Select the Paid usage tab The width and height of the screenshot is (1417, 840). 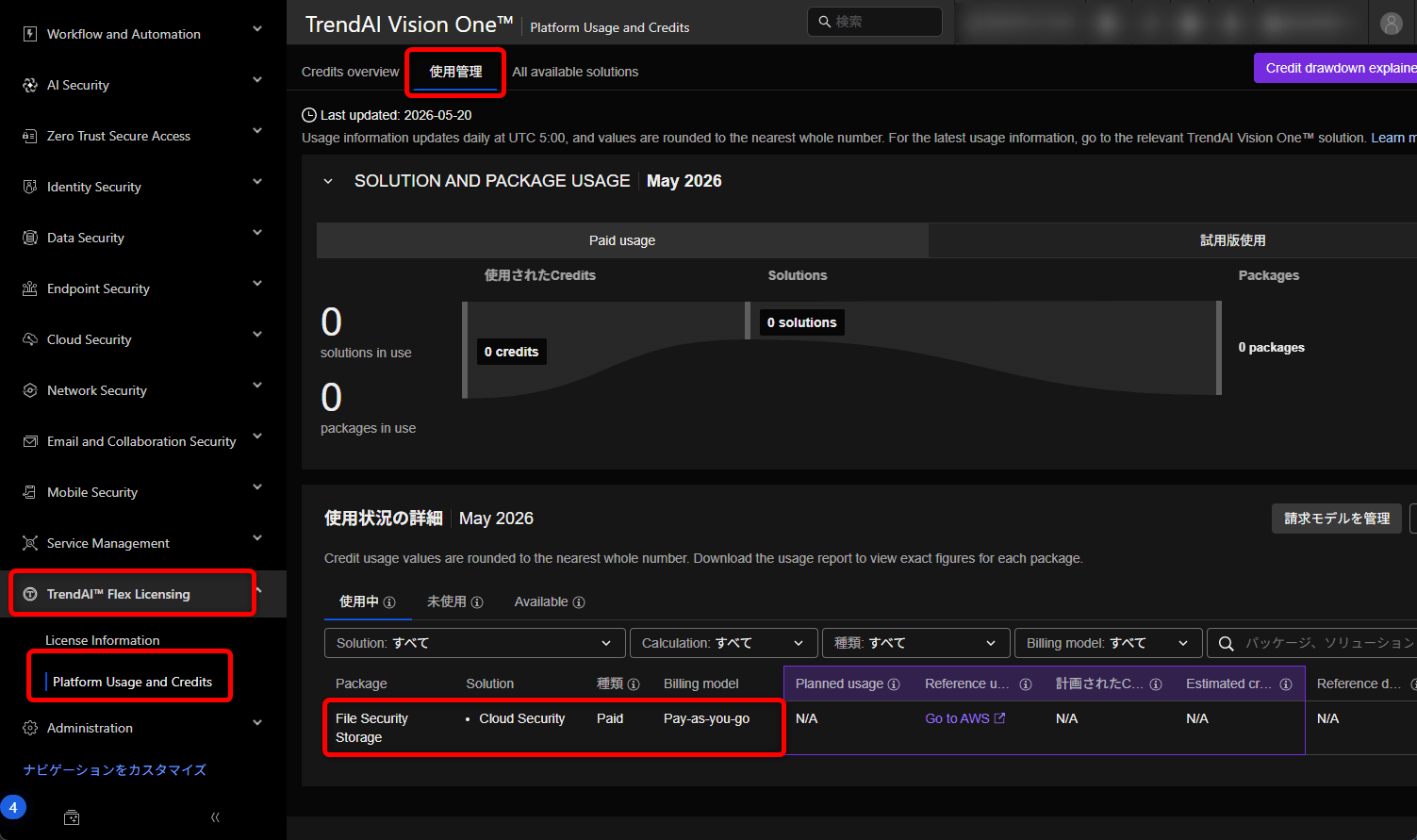(622, 240)
